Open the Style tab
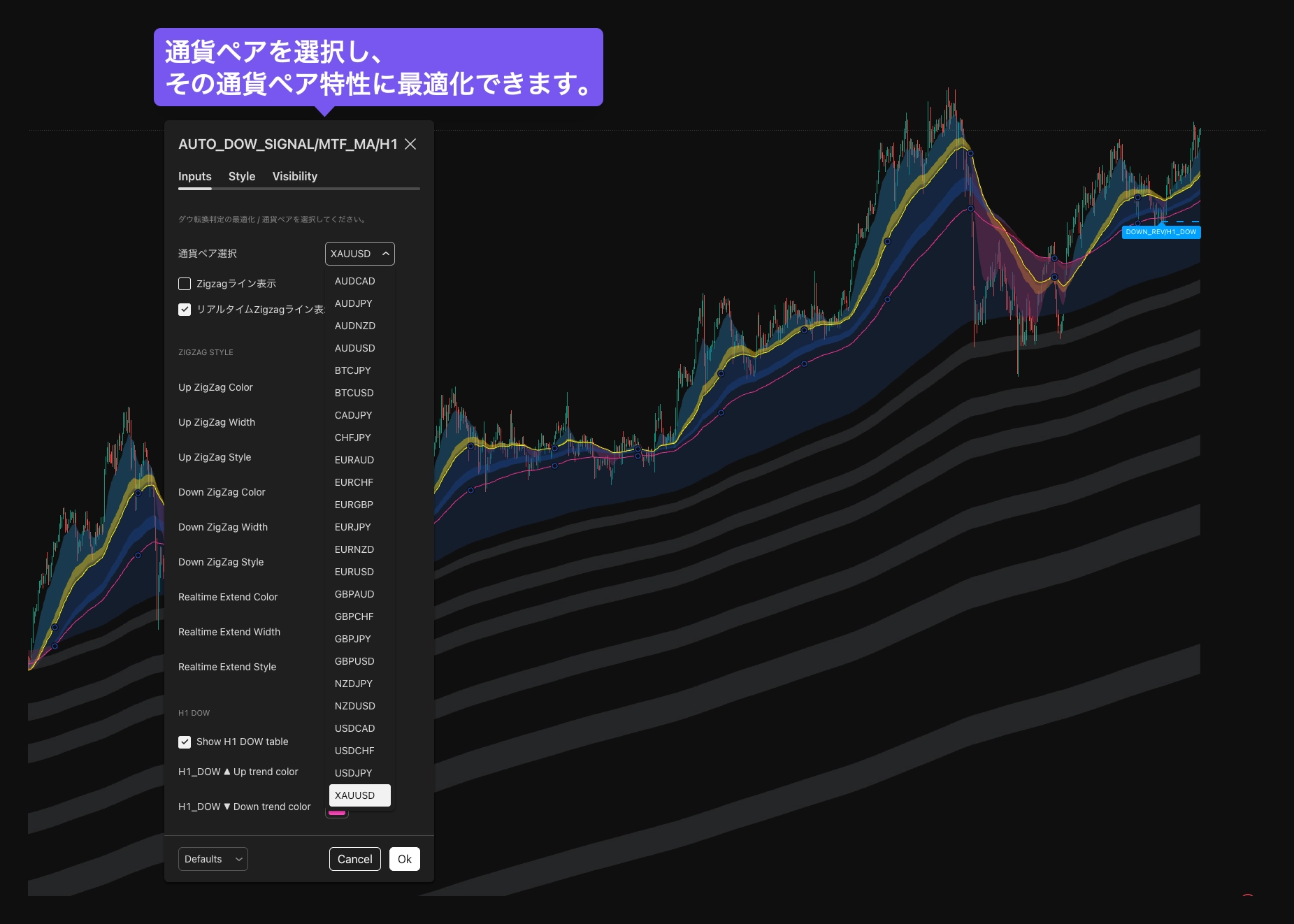The height and width of the screenshot is (924, 1294). coord(242,176)
